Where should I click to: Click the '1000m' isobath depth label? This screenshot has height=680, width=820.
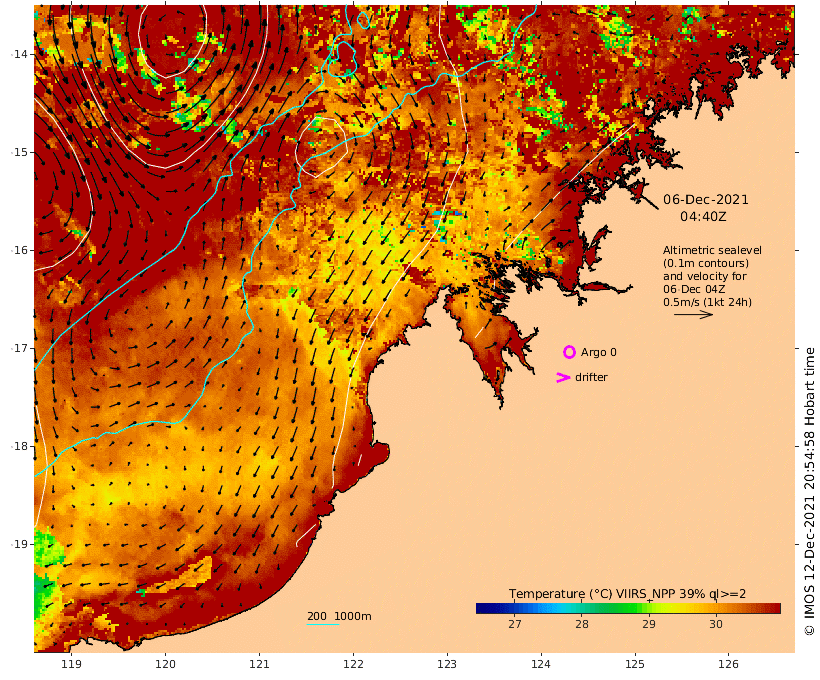click(x=353, y=616)
